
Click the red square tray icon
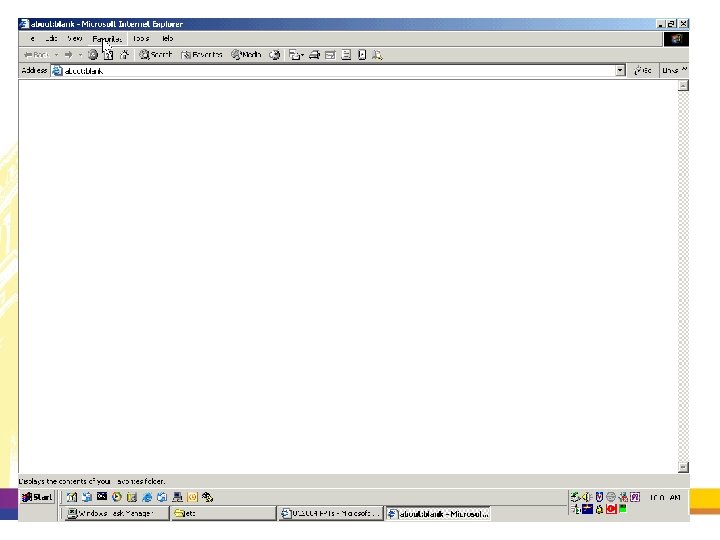611,509
